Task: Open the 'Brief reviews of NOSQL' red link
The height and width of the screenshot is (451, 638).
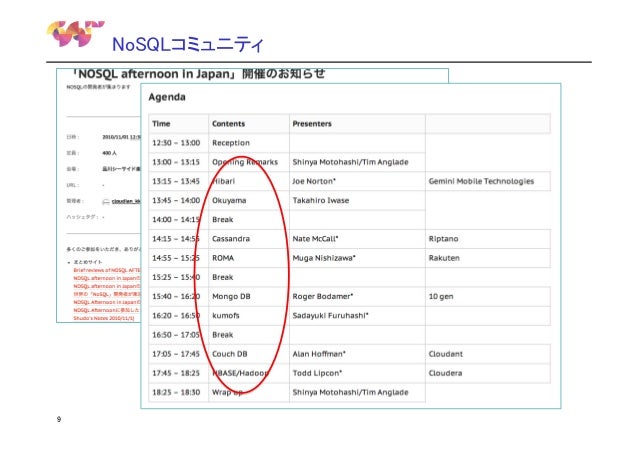Action: 107,270
